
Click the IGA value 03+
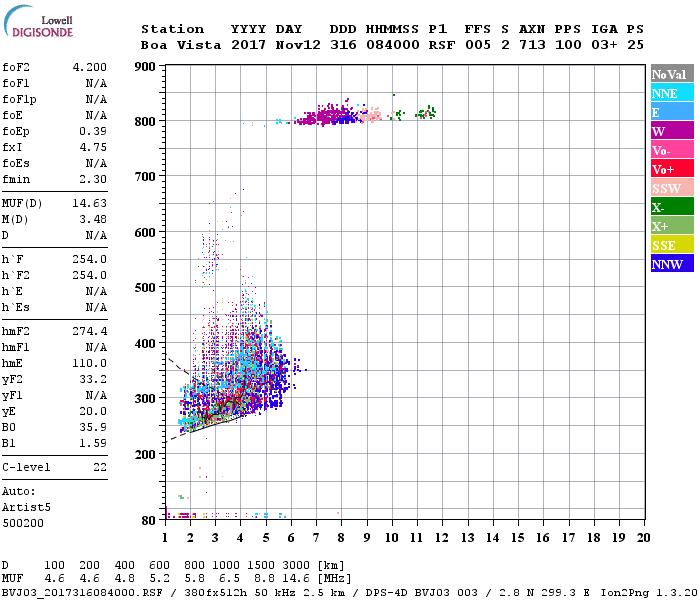[x=604, y=45]
